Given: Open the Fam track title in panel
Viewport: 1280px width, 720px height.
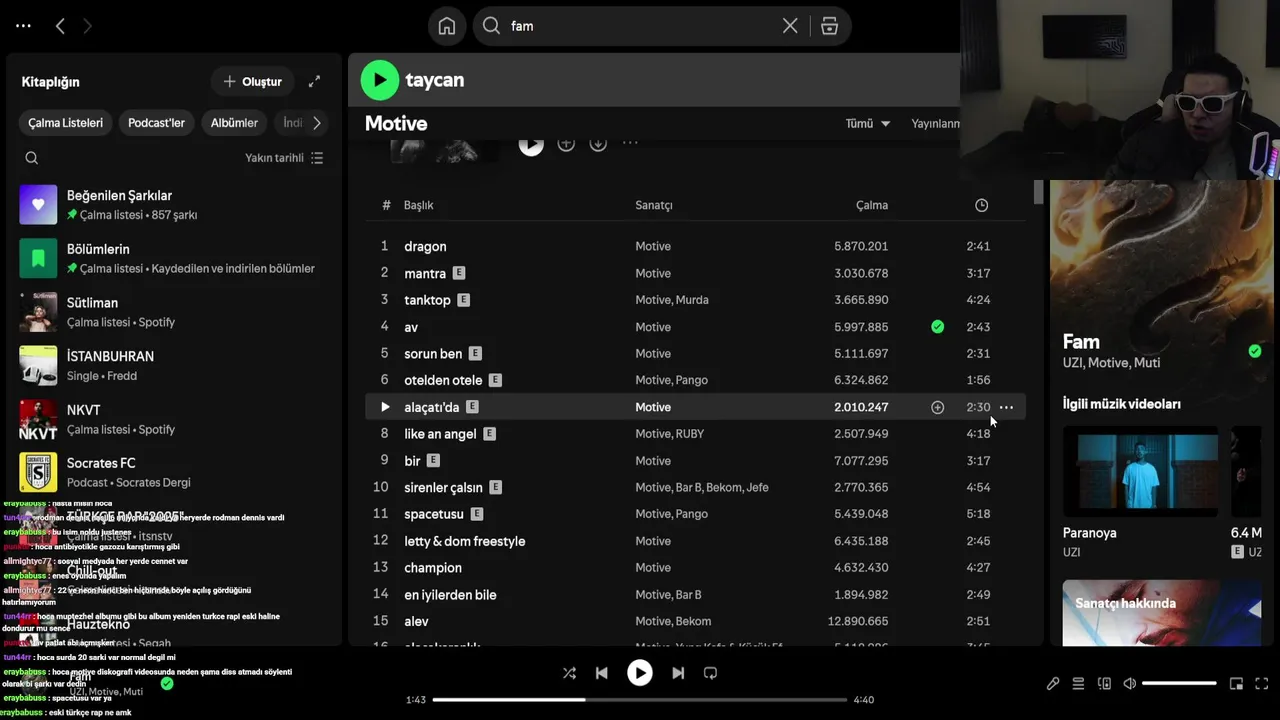Looking at the screenshot, I should [1081, 342].
